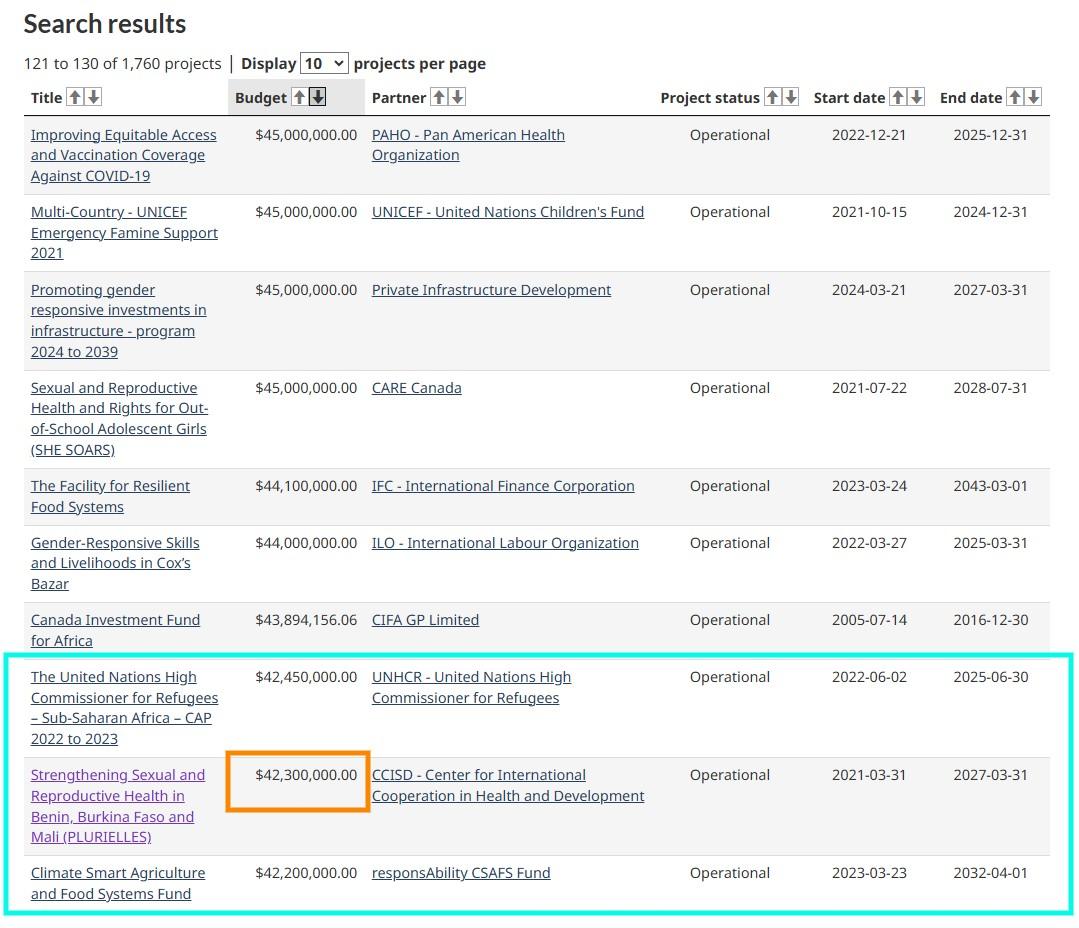This screenshot has height=928, width=1079.
Task: Open UNHCR partner link in Partner column
Action: pos(471,687)
